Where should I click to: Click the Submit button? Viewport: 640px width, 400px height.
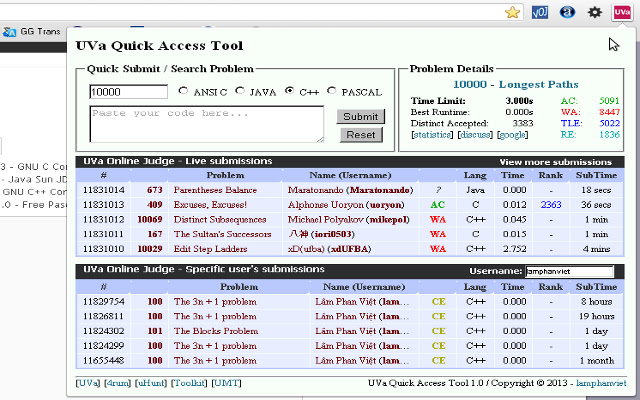(x=360, y=117)
